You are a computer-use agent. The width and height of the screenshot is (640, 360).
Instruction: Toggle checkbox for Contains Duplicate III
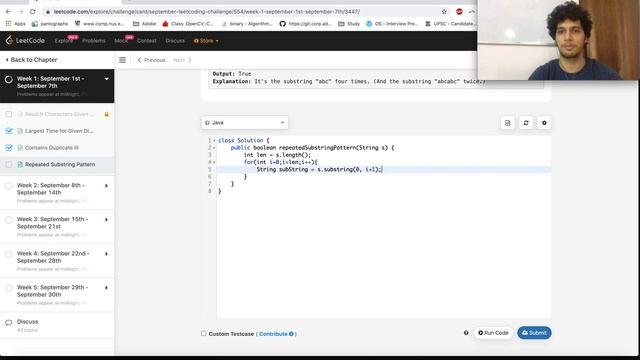9,148
